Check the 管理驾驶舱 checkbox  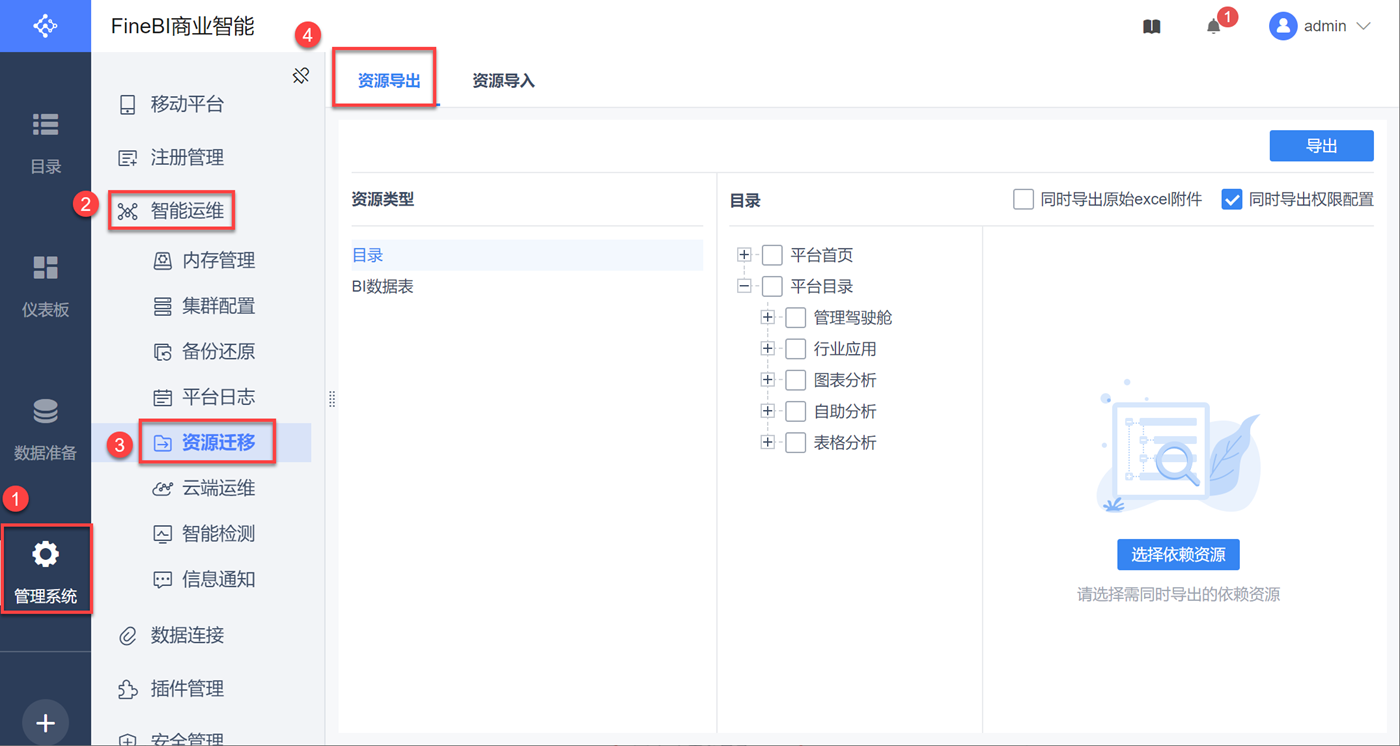click(796, 318)
